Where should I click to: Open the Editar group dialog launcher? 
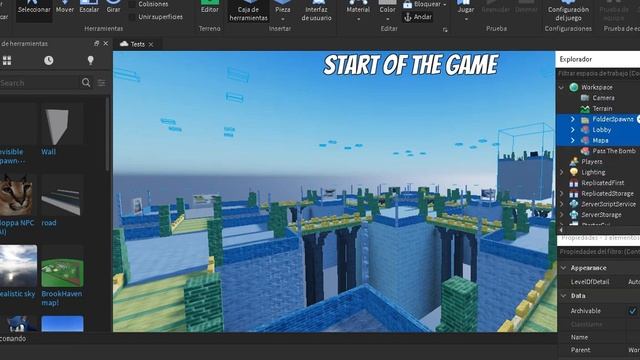[x=445, y=29]
